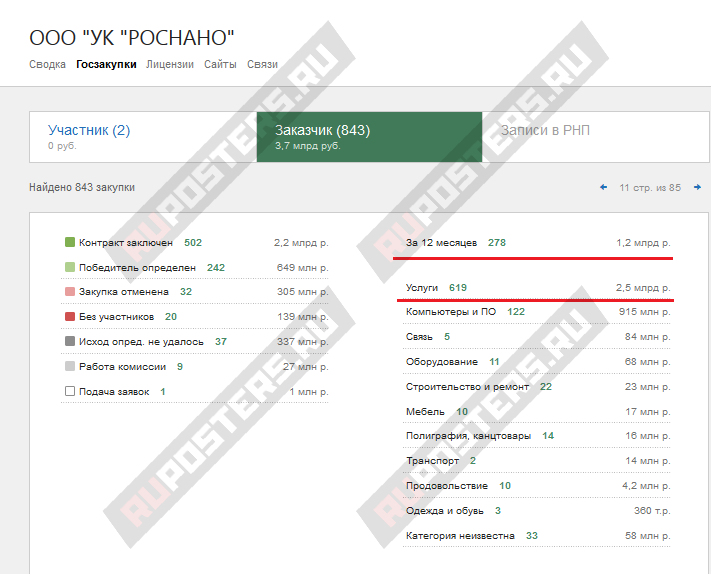Open the 'Одежда и обувь' category
Screen dimensions: 711x574
coord(445,511)
